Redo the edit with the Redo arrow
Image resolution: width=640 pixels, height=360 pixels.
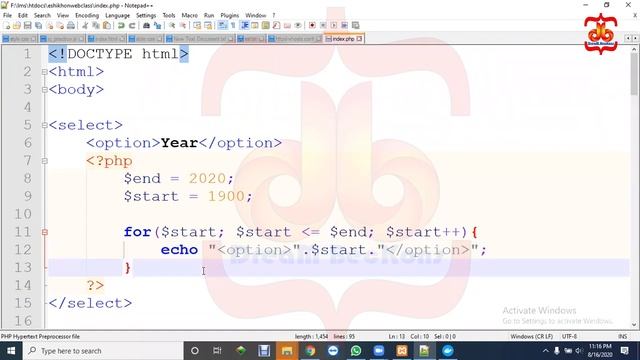pyautogui.click(x=132, y=25)
